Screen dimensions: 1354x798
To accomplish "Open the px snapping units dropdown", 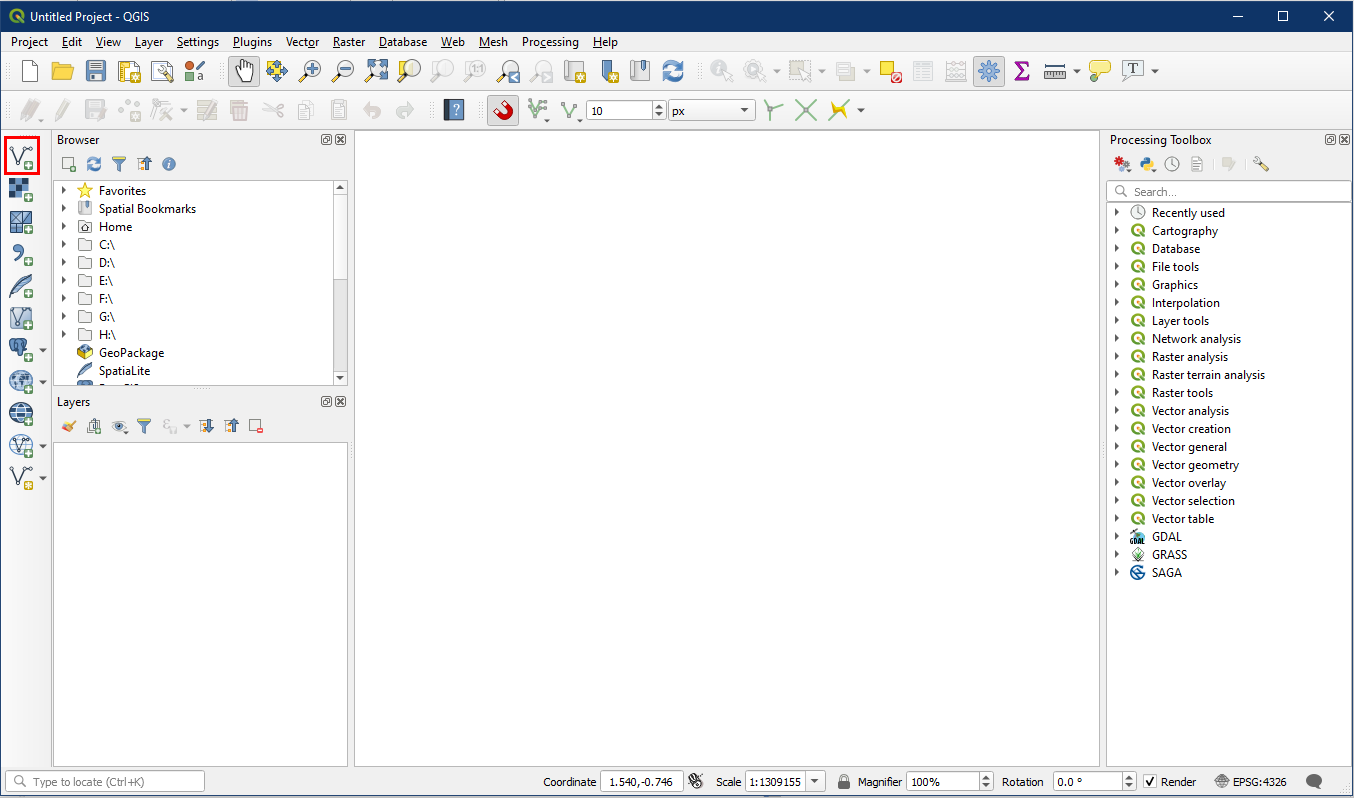I will click(x=711, y=111).
